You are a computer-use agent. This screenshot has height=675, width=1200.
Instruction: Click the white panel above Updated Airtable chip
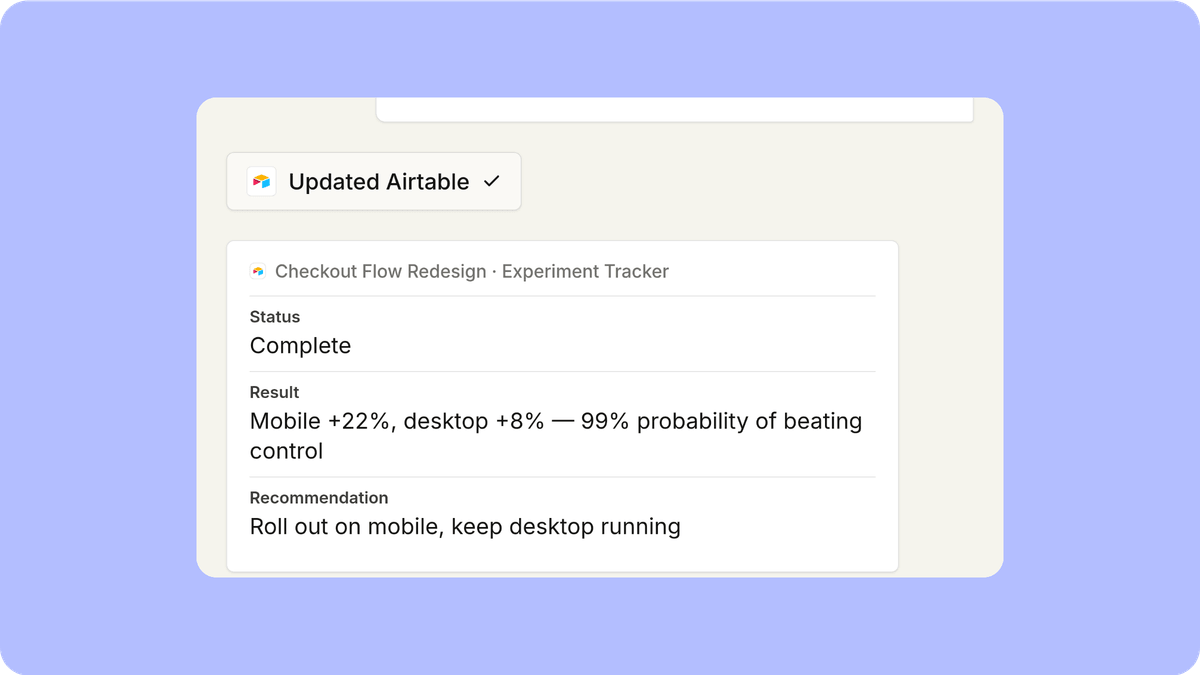click(674, 109)
